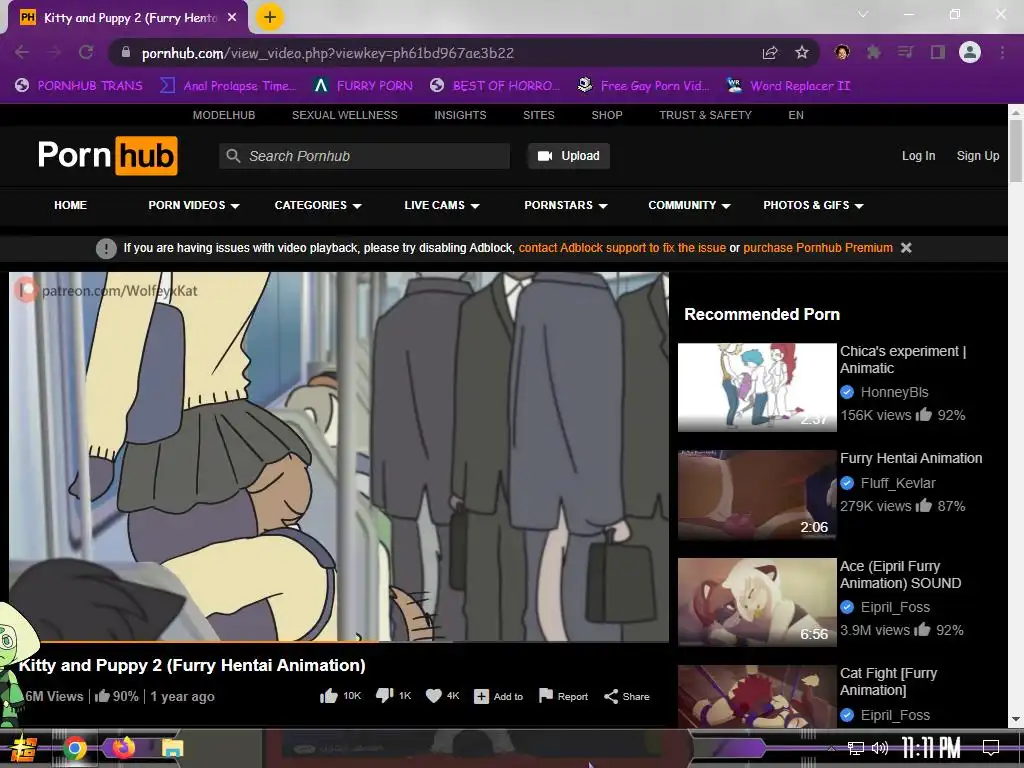Open the avatar extension icon in toolbar
Image resolution: width=1024 pixels, height=768 pixels.
pyautogui.click(x=842, y=52)
